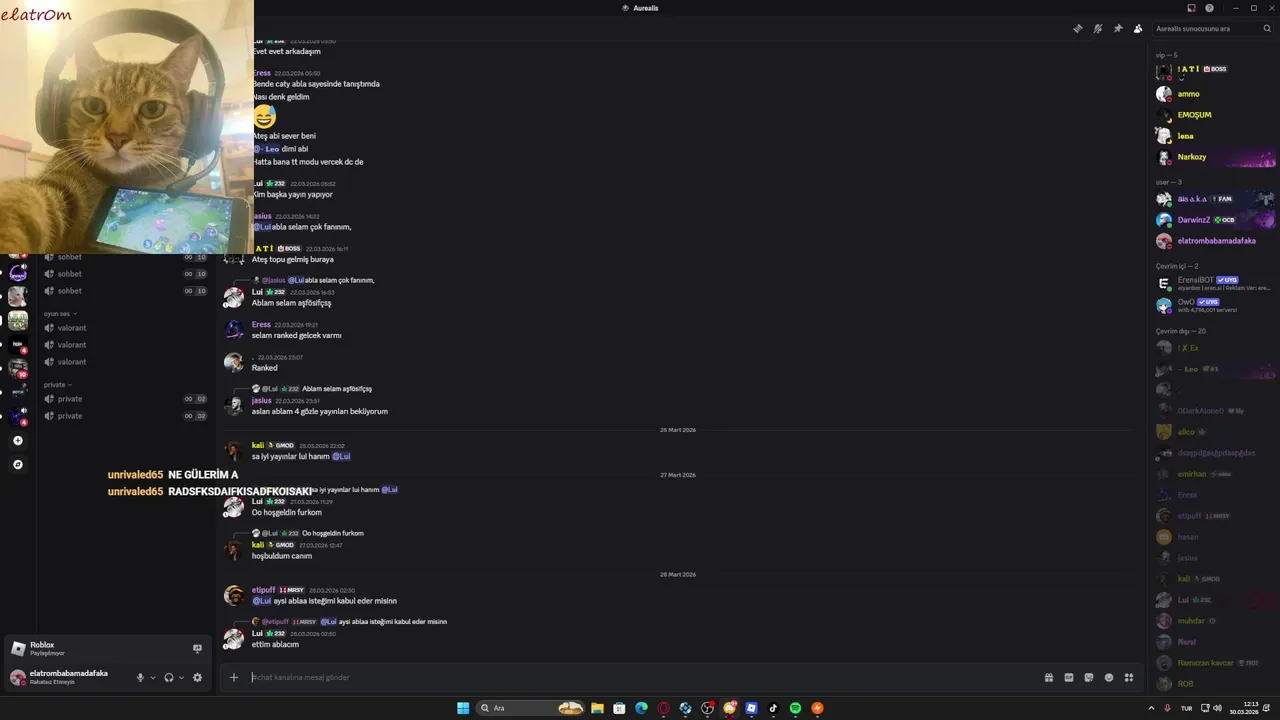This screenshot has width=1280, height=720.
Task: Open offline member 'muhdar' in list
Action: 1215,621
